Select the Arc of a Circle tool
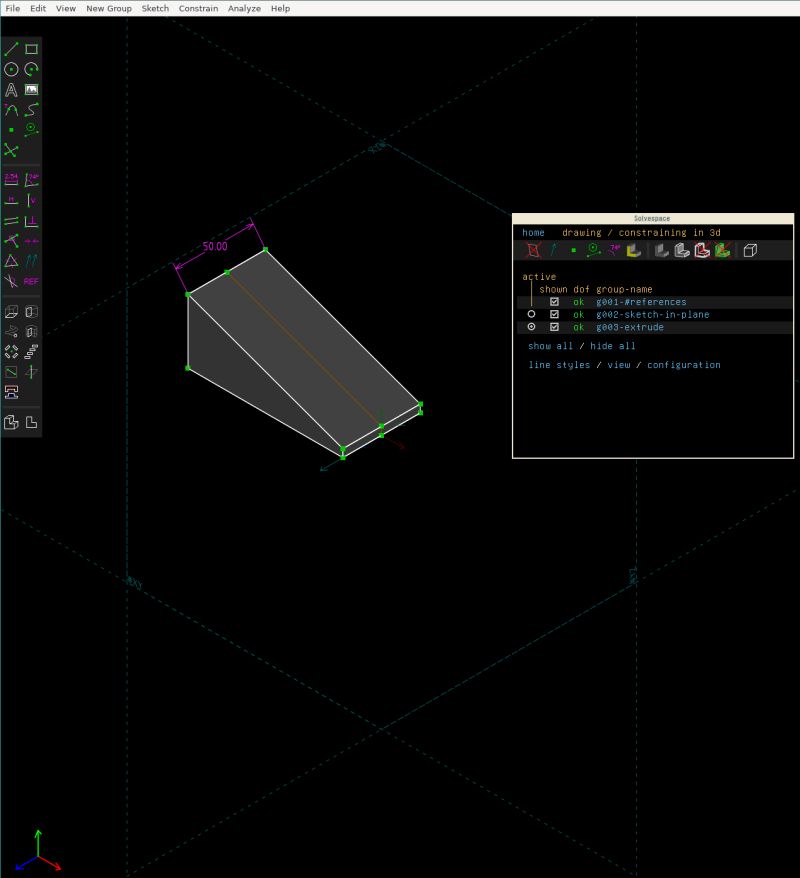 [31, 69]
